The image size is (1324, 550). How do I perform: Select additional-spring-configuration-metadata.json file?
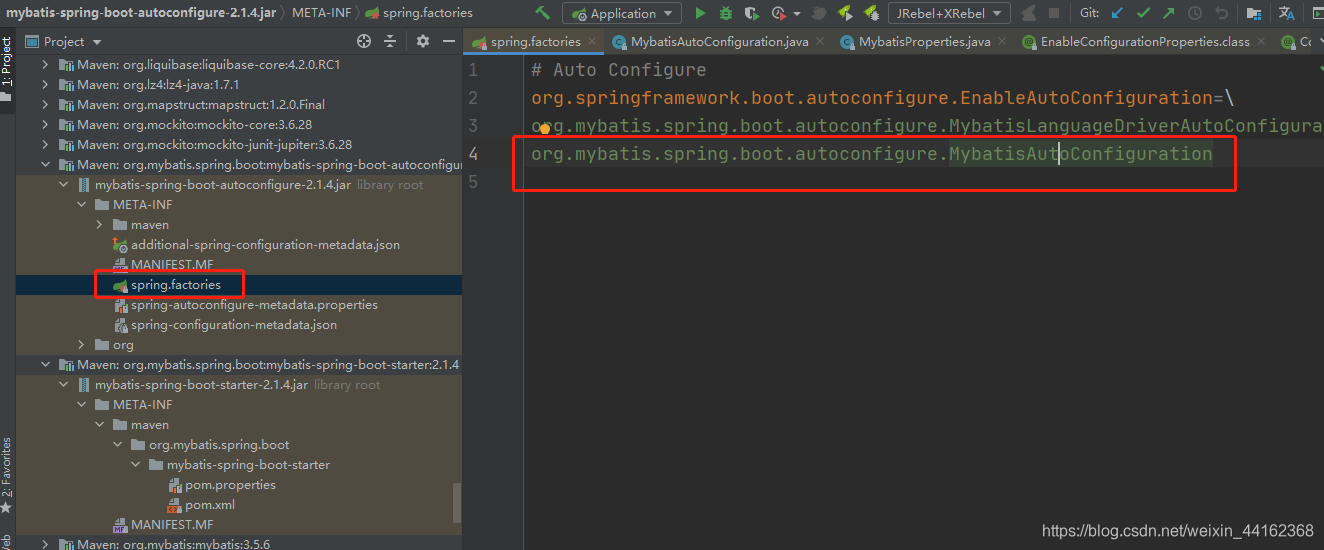(x=265, y=244)
